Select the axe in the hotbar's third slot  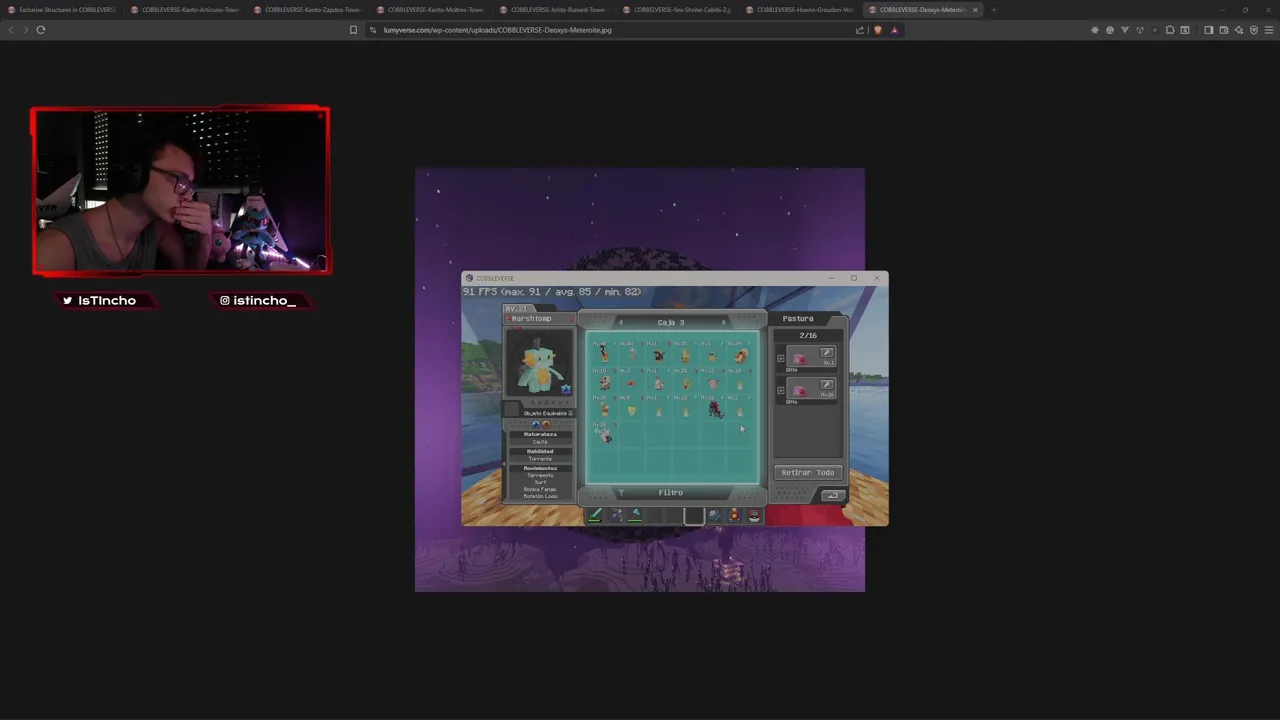point(635,515)
